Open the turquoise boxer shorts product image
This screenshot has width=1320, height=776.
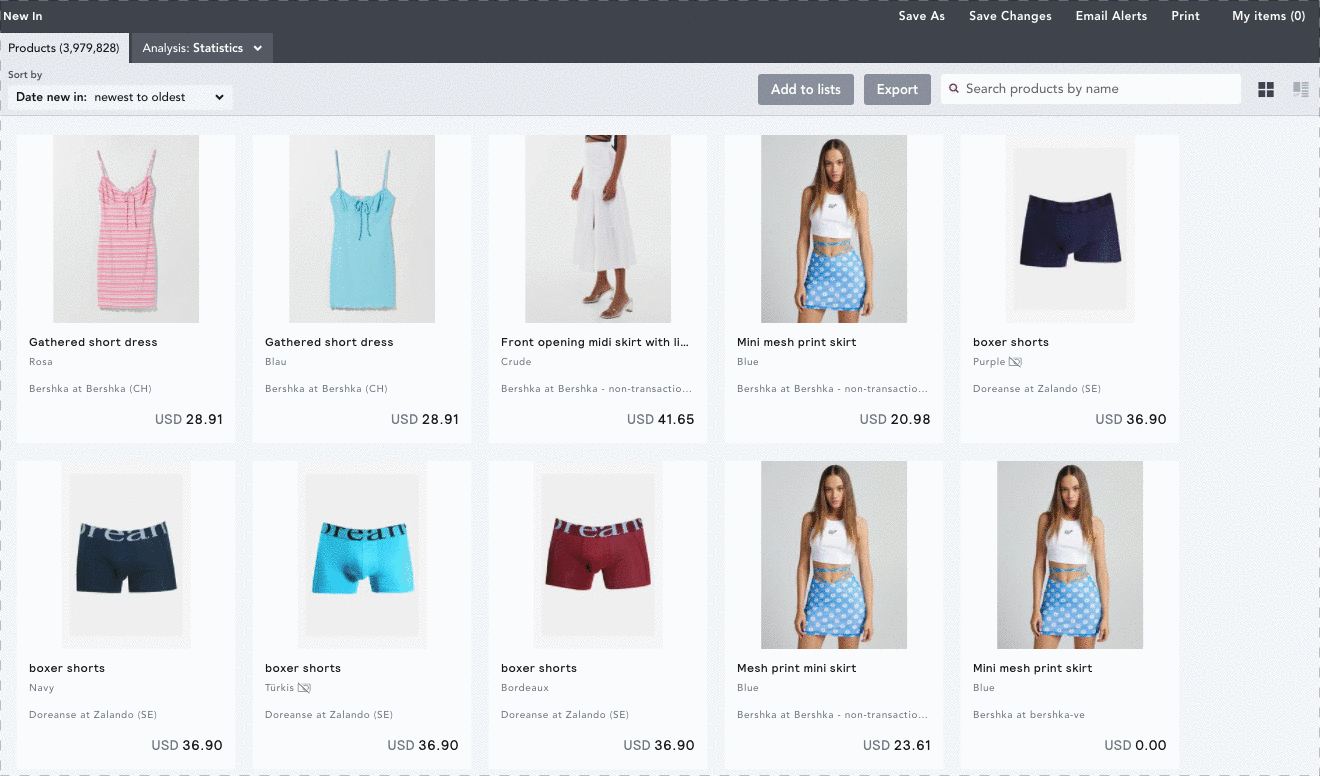(362, 555)
